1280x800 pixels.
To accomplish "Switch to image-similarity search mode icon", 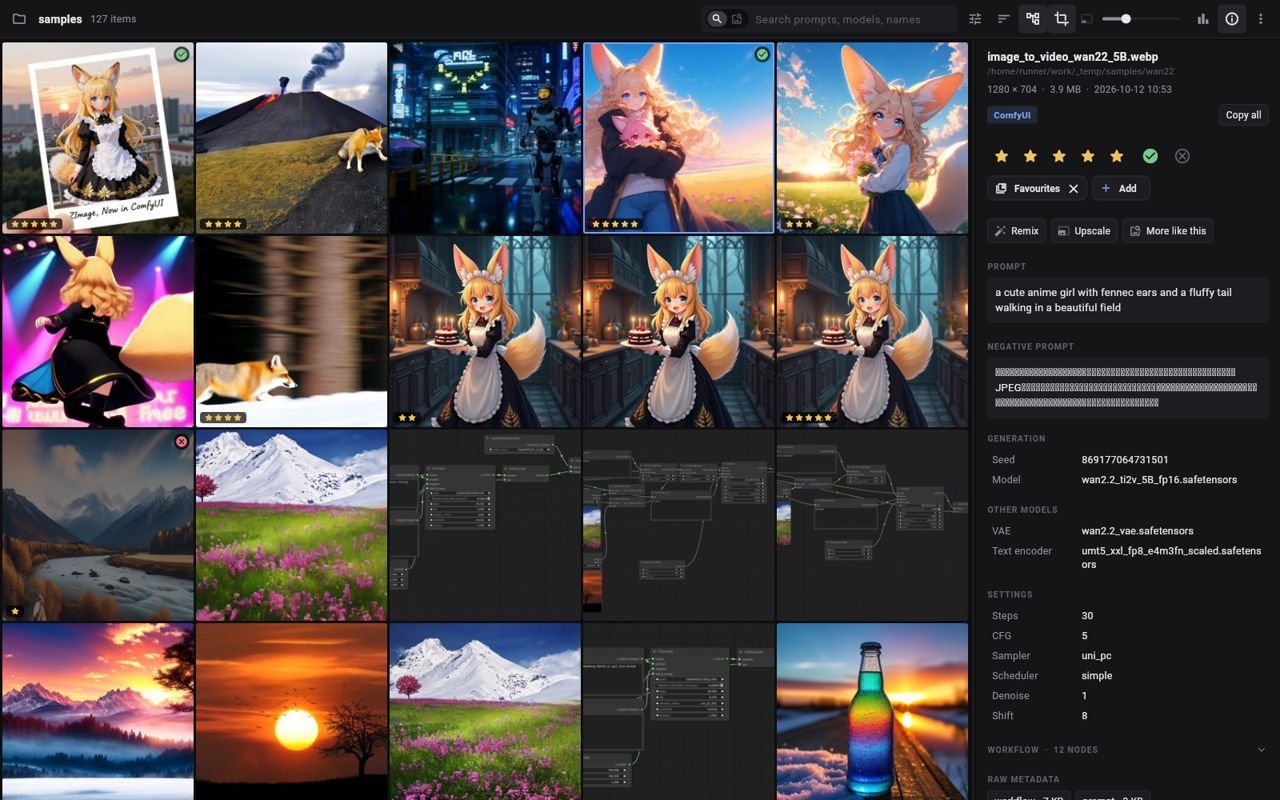I will pos(738,19).
